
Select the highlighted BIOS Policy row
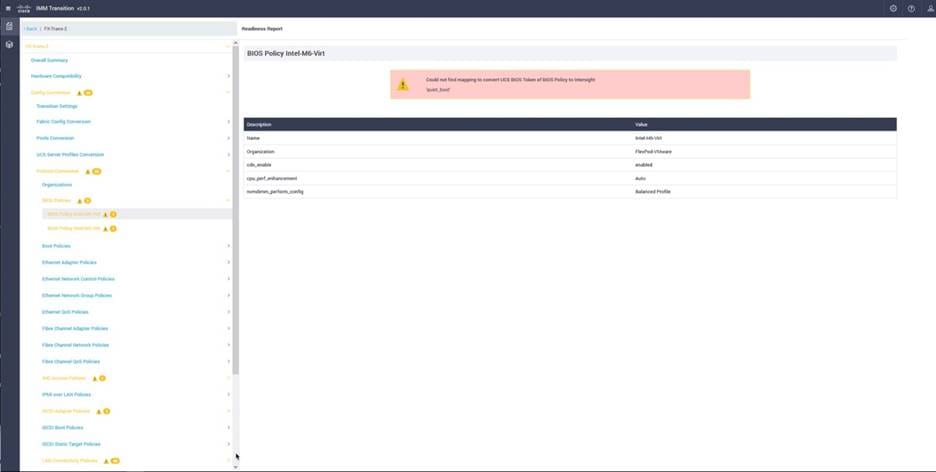click(x=137, y=214)
